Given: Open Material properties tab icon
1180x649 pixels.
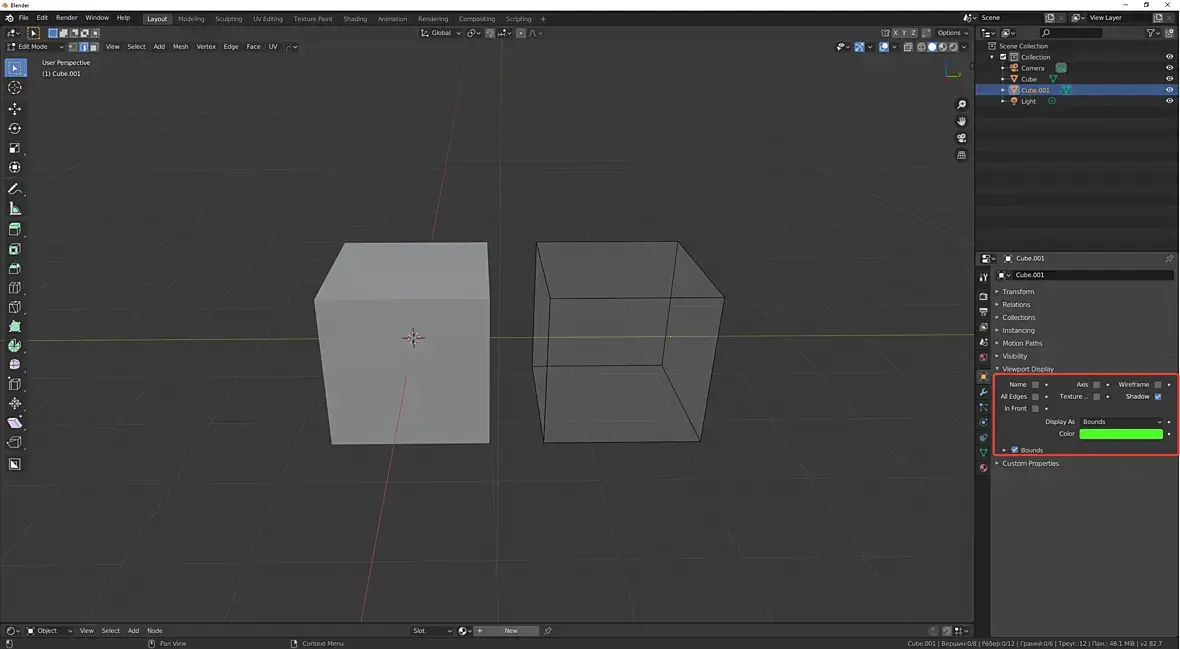Looking at the screenshot, I should 984,468.
